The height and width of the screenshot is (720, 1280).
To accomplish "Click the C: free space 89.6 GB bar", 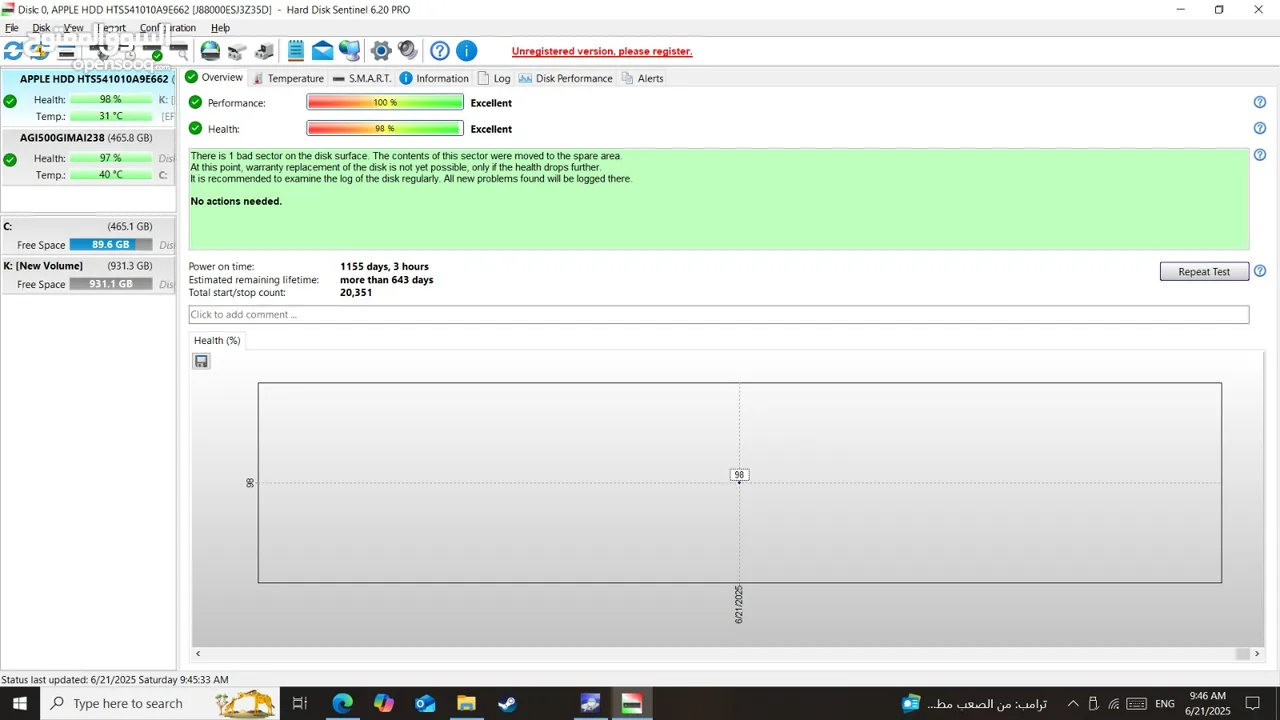I will pyautogui.click(x=111, y=245).
